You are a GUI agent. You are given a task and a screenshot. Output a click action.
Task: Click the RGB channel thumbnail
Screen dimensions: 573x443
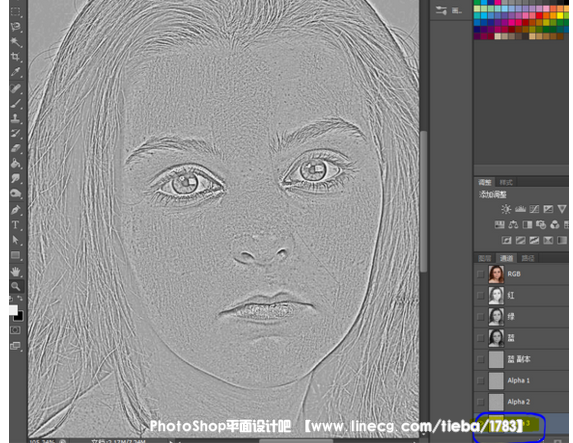pos(496,274)
